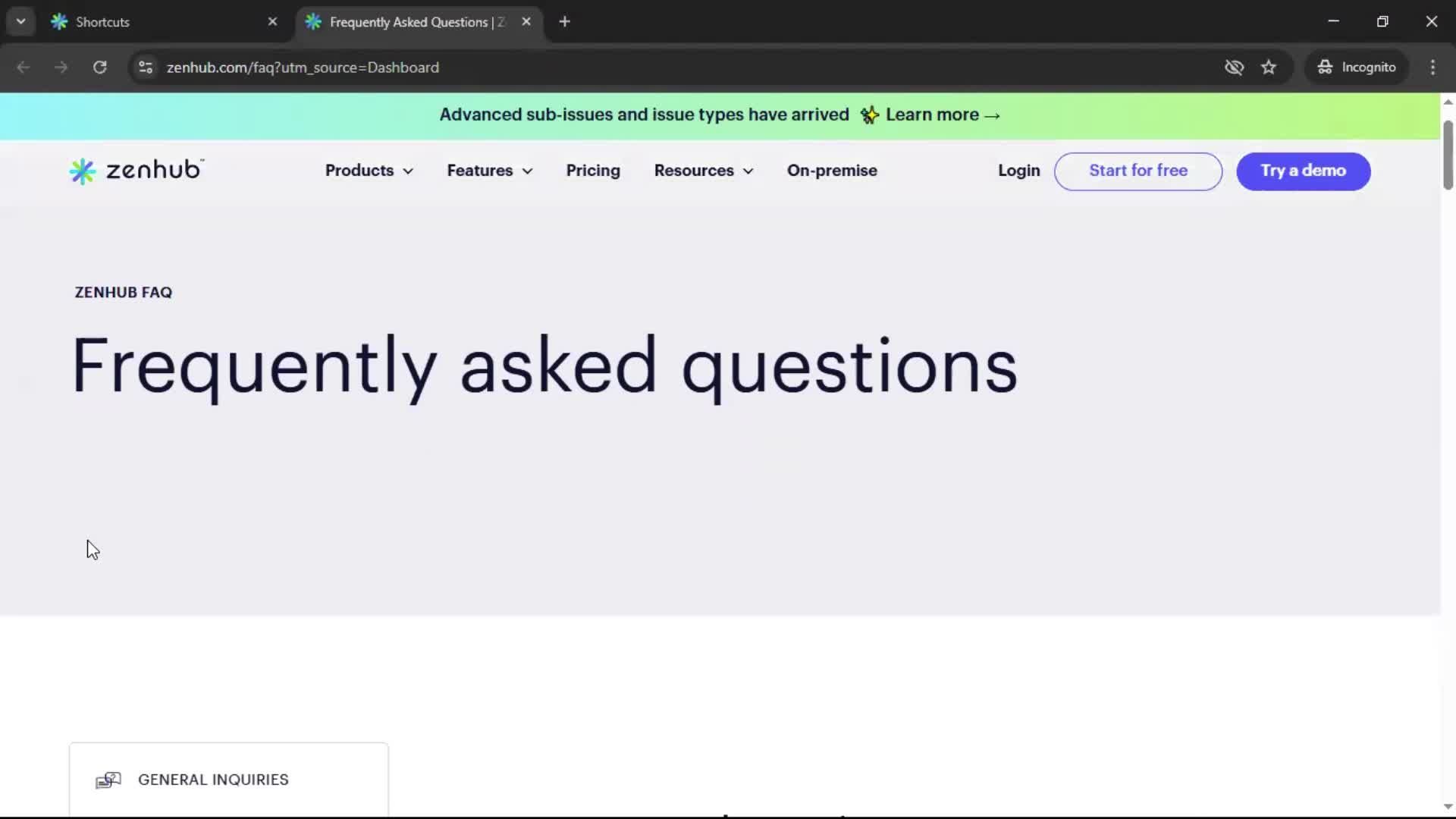Open the third-party cookies eye icon
Image resolution: width=1456 pixels, height=819 pixels.
1235,67
